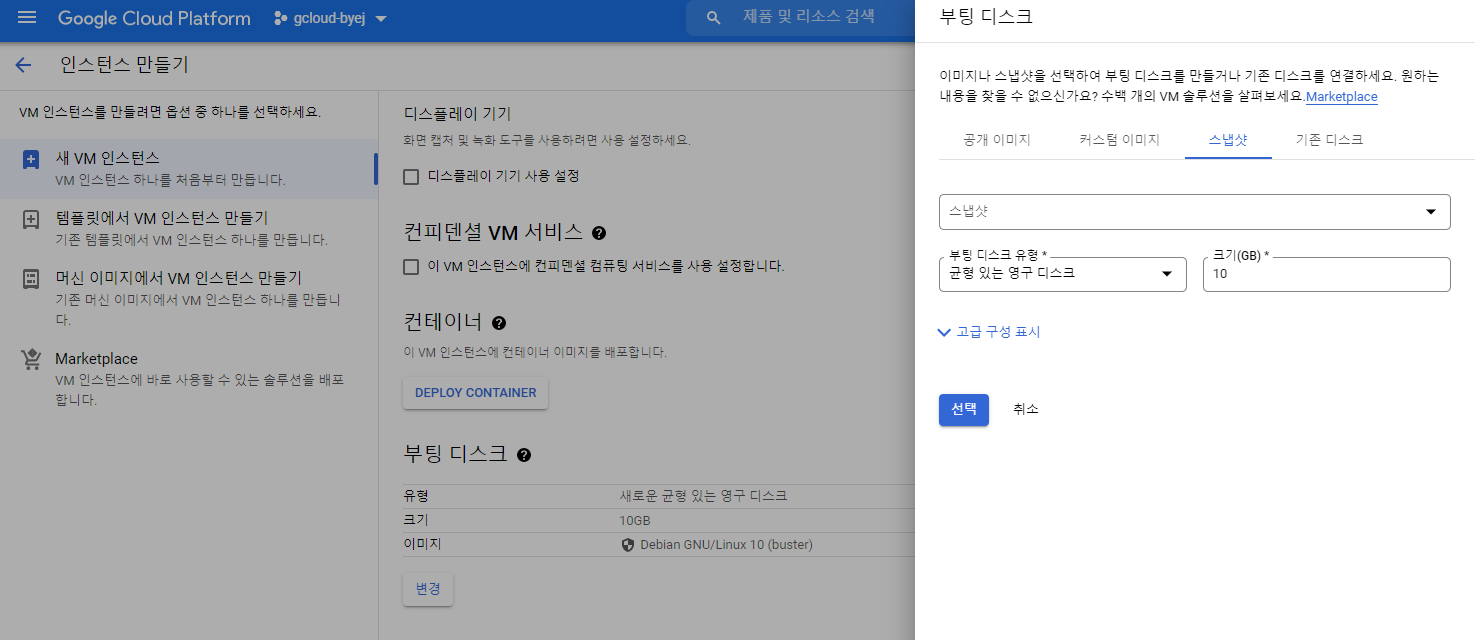Click the 유형 row label
Image resolution: width=1475 pixels, height=640 pixels.
pyautogui.click(x=416, y=496)
